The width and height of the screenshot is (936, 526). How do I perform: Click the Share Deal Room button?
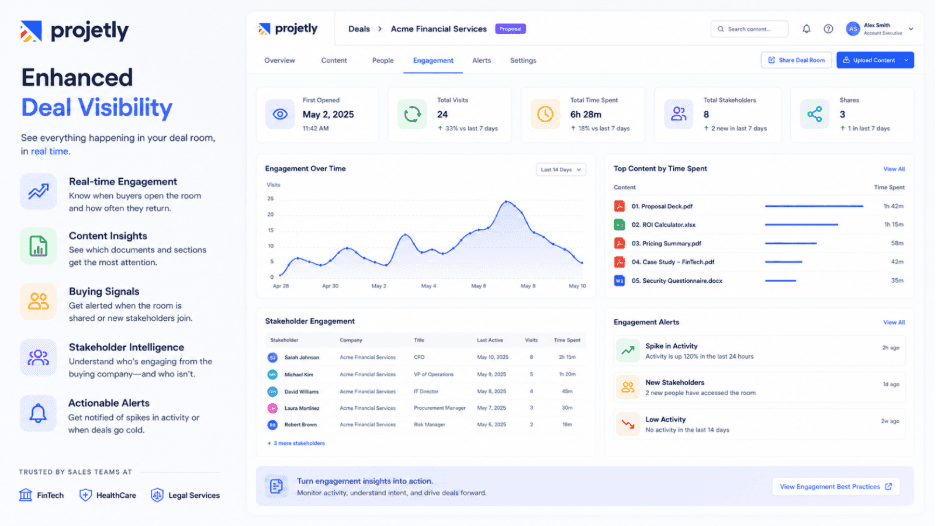[x=796, y=60]
